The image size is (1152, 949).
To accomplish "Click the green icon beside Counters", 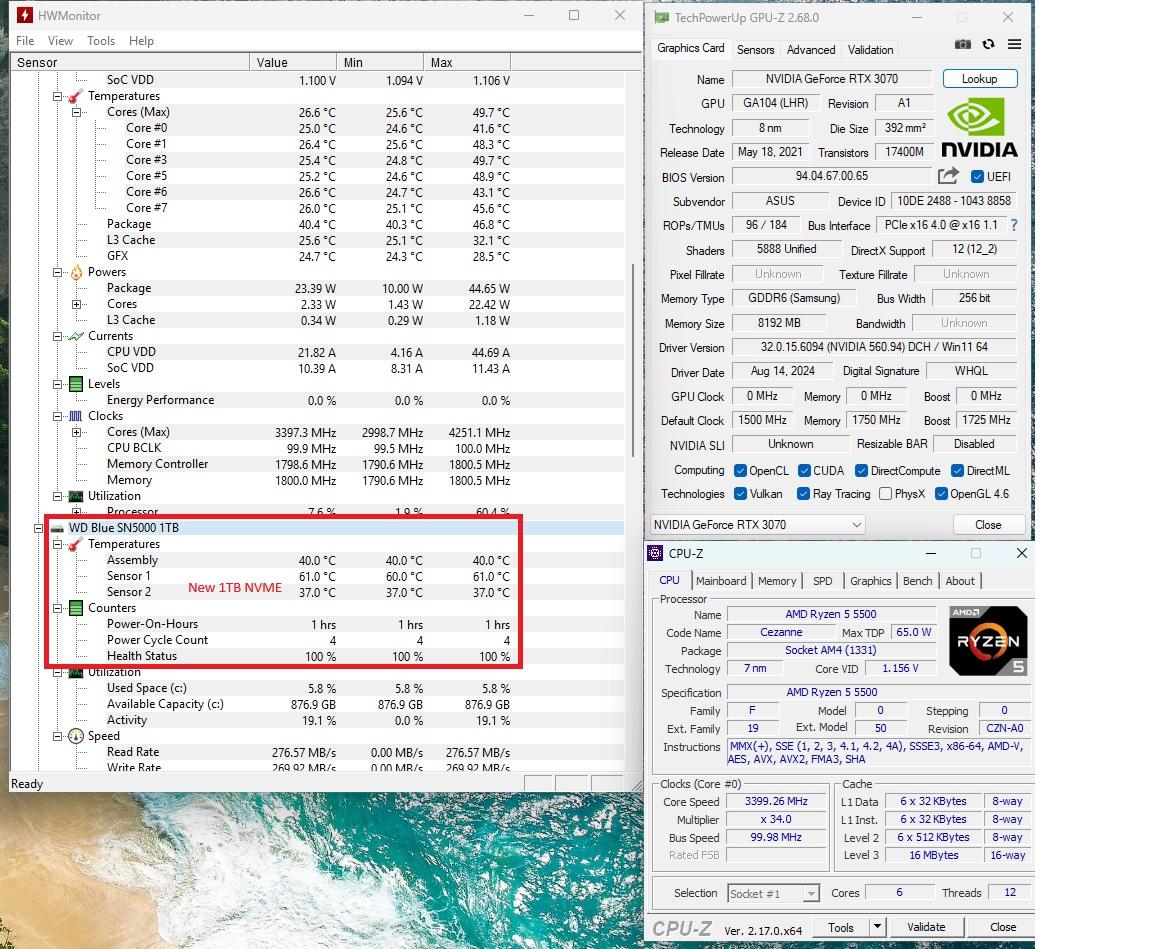I will click(76, 608).
